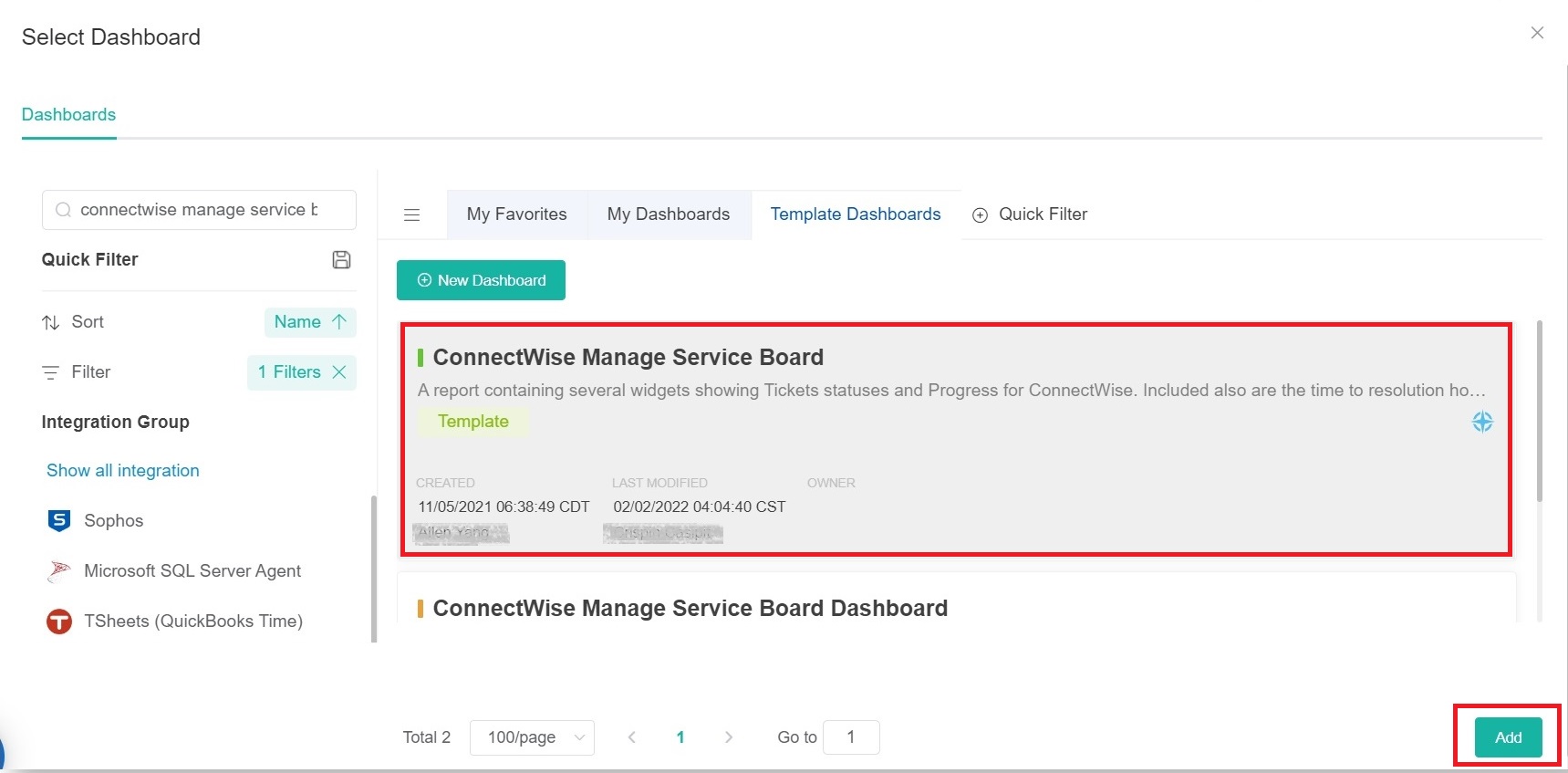
Task: Toggle the hamburger sidebar menu icon
Action: click(412, 215)
